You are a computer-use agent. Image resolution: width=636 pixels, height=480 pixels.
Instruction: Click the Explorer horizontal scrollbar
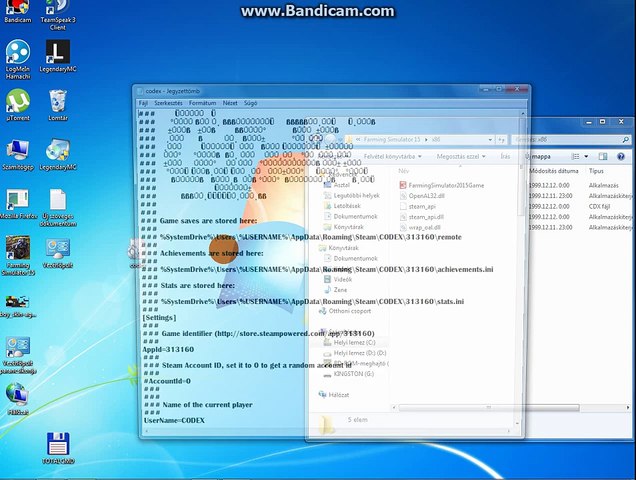(x=489, y=407)
